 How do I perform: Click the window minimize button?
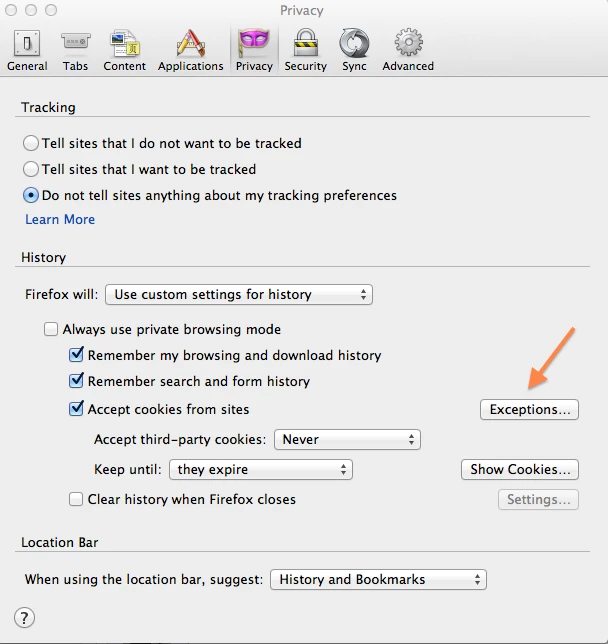(x=31, y=10)
